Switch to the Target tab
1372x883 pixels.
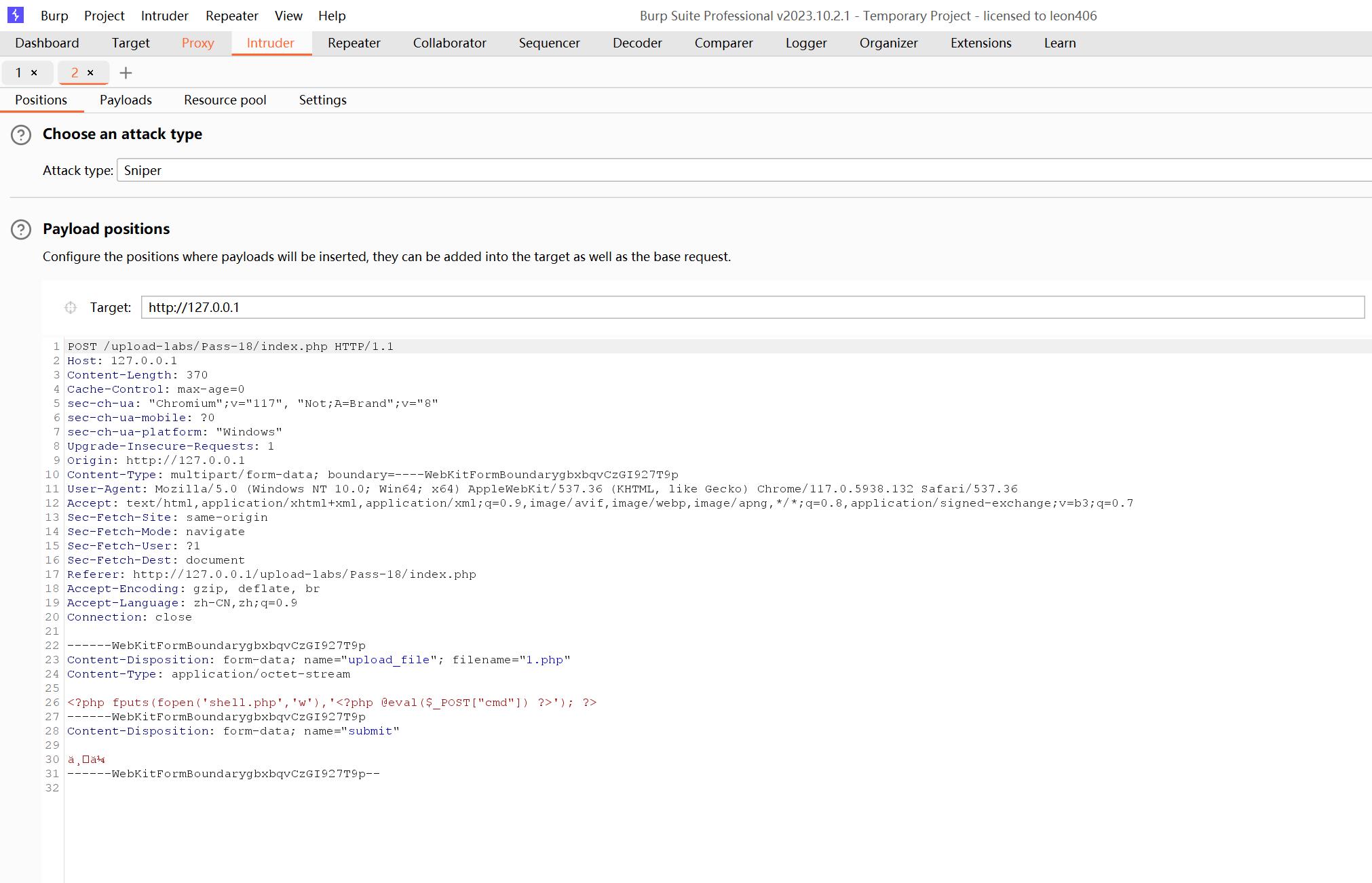pos(130,43)
